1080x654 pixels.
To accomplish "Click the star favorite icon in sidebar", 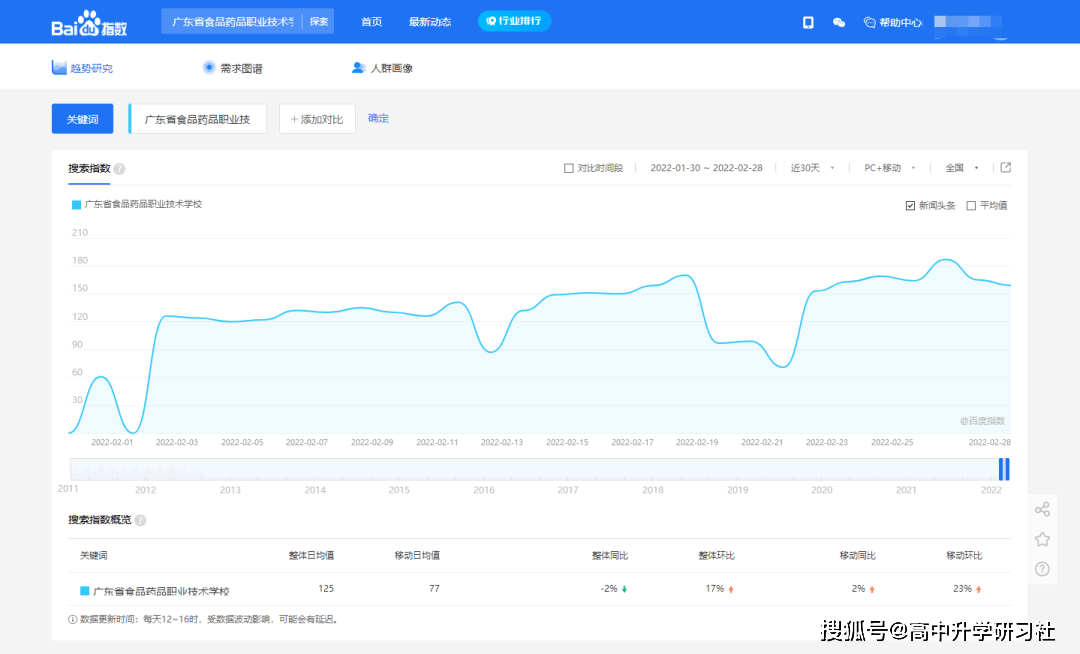I will 1042,539.
